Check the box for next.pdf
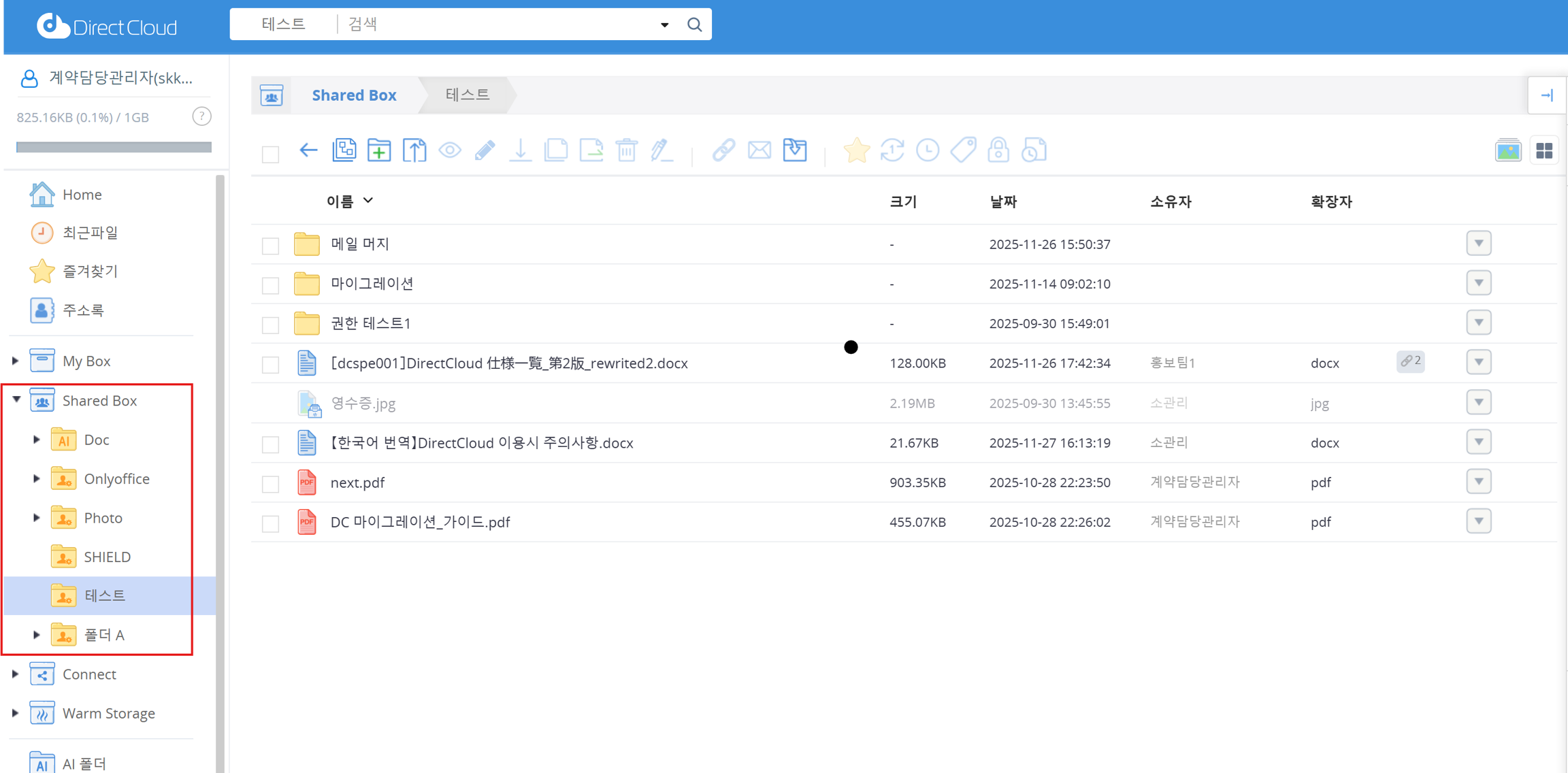 [x=271, y=484]
